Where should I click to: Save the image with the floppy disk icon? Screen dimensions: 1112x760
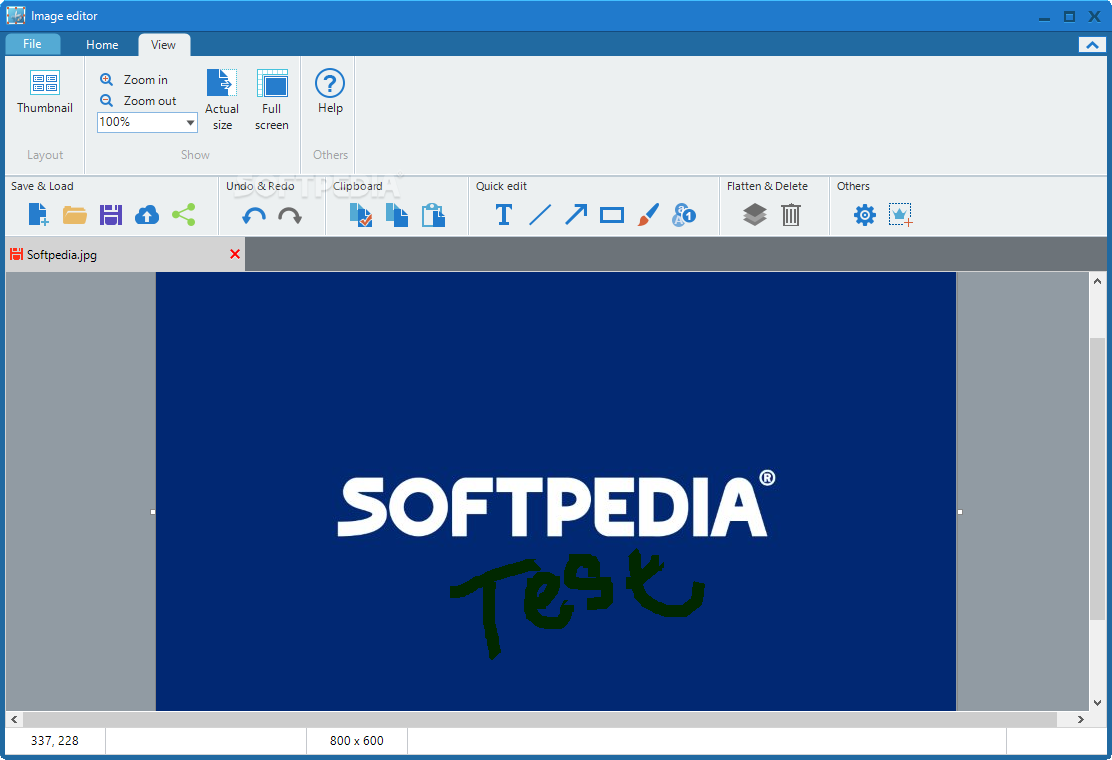[111, 214]
